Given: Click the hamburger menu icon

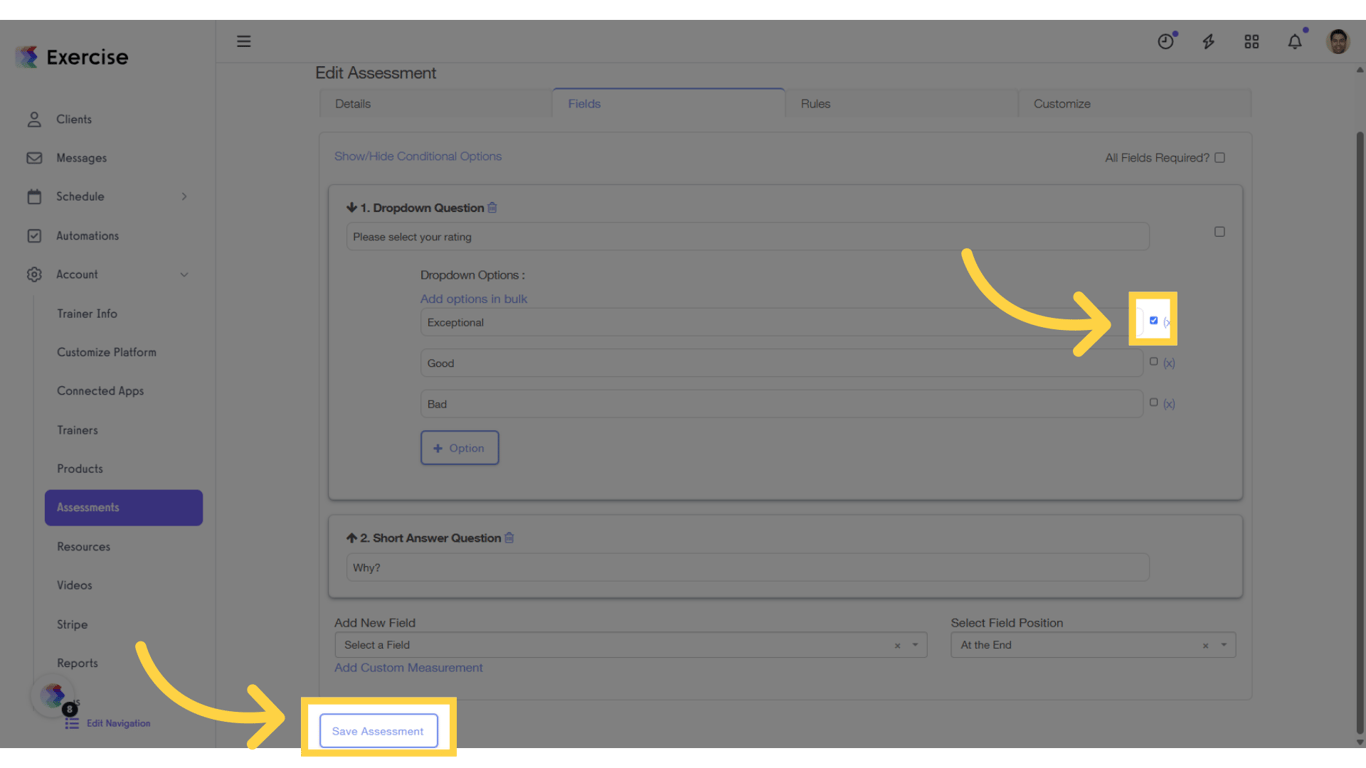Looking at the screenshot, I should click(x=243, y=41).
